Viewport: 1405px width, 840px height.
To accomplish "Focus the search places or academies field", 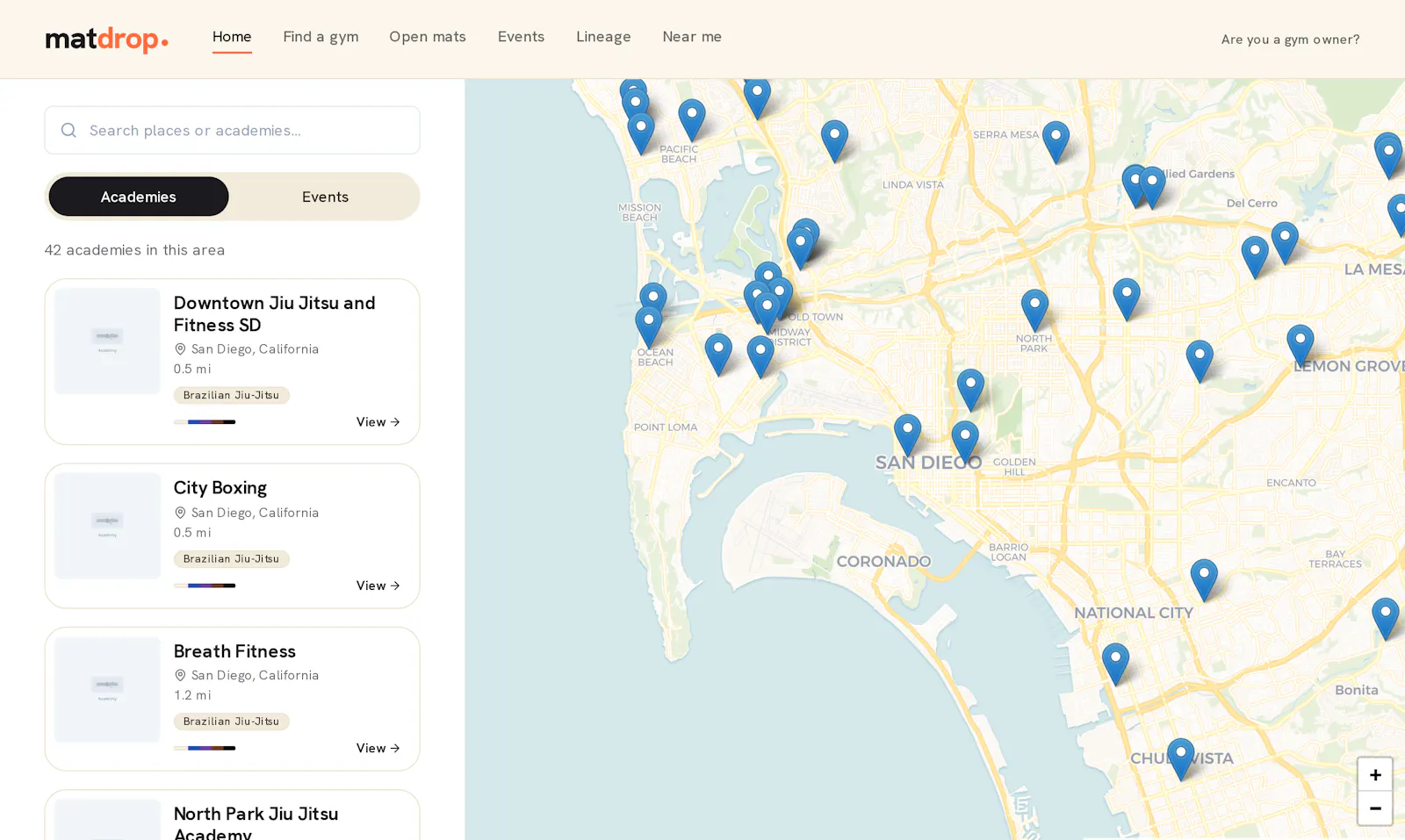I will click(232, 130).
